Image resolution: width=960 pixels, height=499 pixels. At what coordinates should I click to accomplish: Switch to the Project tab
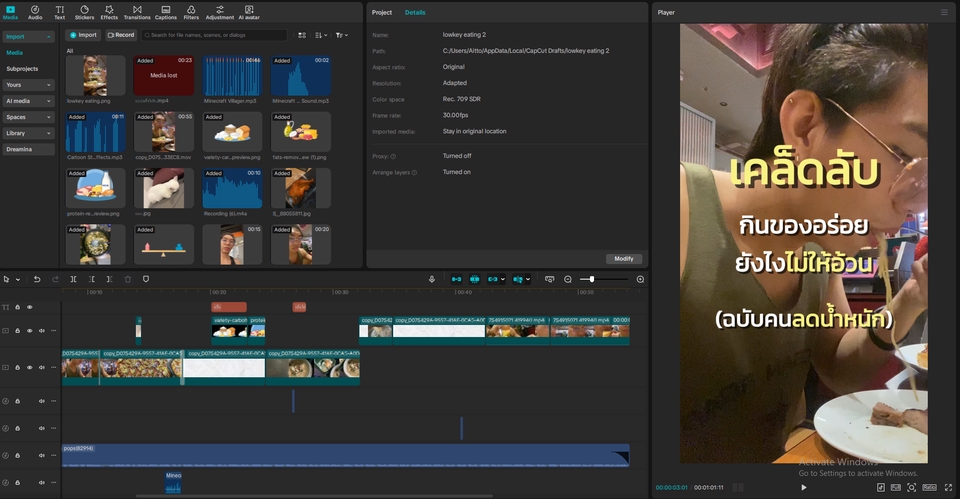coord(381,12)
